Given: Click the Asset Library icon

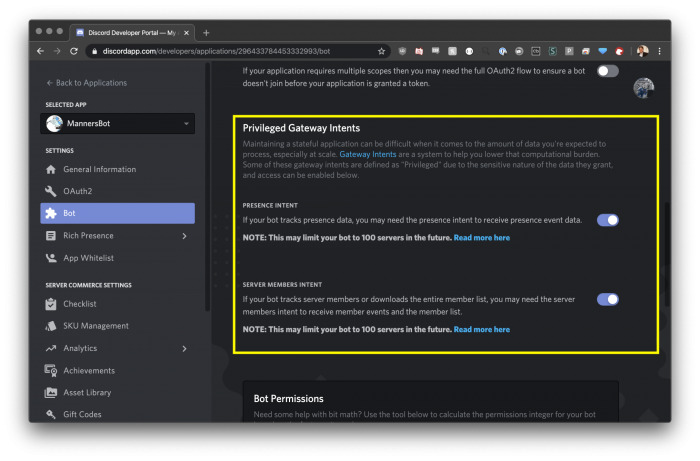Looking at the screenshot, I should click(x=51, y=392).
